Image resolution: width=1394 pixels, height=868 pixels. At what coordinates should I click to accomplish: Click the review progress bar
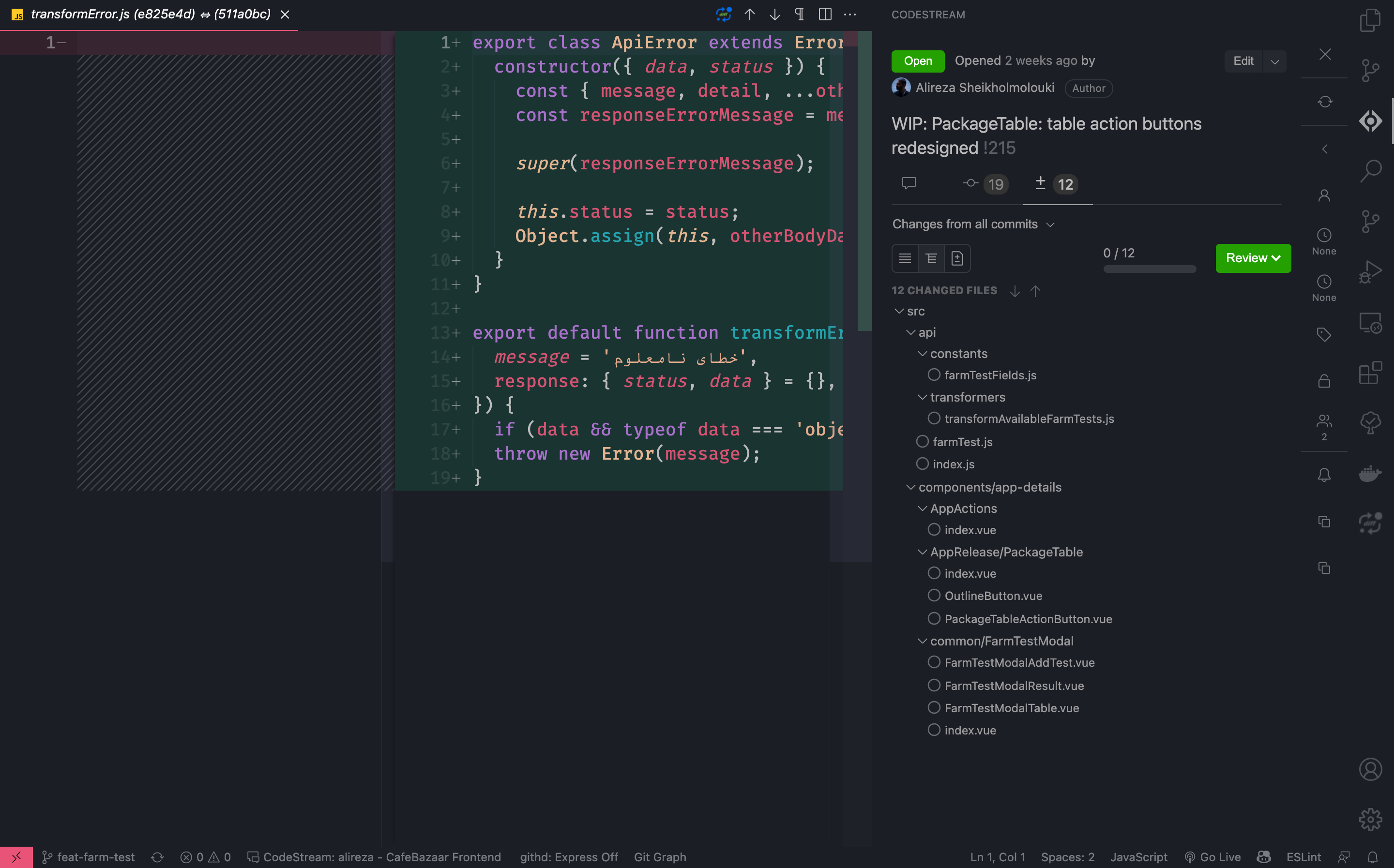pyautogui.click(x=1150, y=269)
